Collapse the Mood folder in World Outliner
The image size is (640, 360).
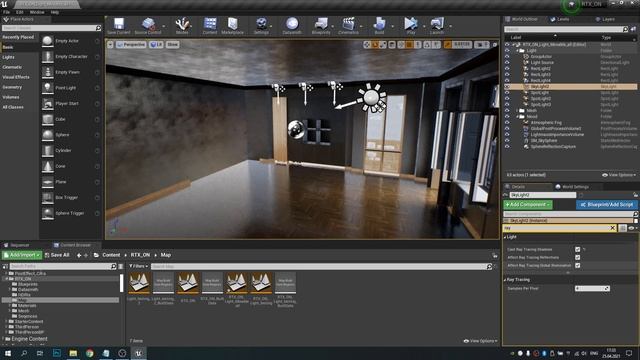click(x=518, y=117)
